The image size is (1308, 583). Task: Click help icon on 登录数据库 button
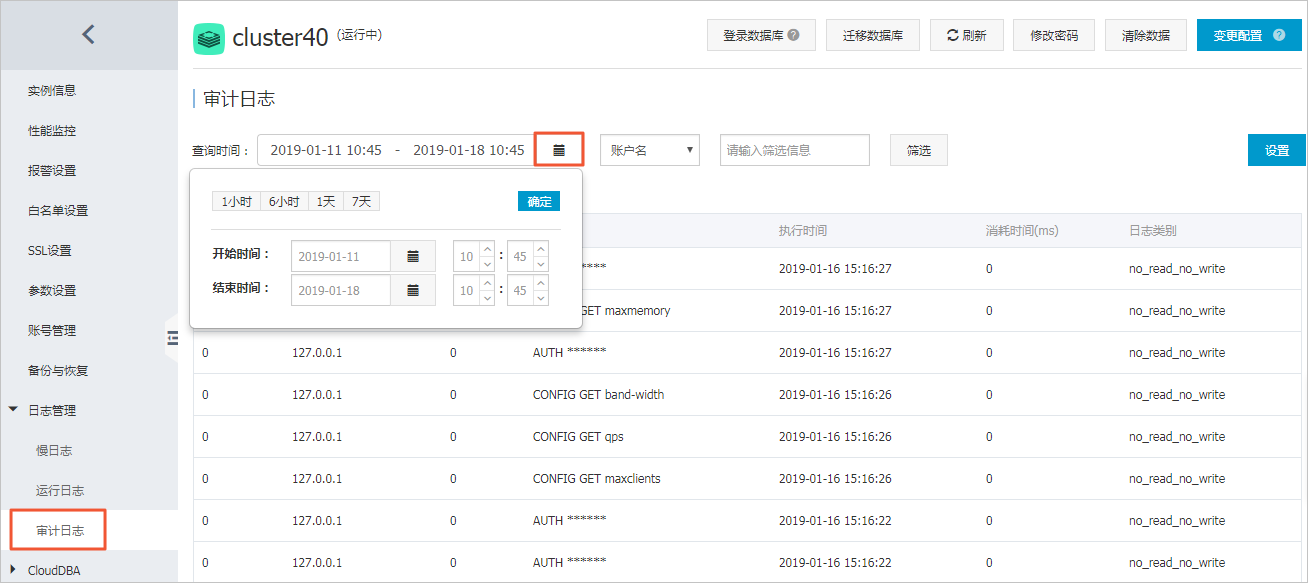coord(793,35)
